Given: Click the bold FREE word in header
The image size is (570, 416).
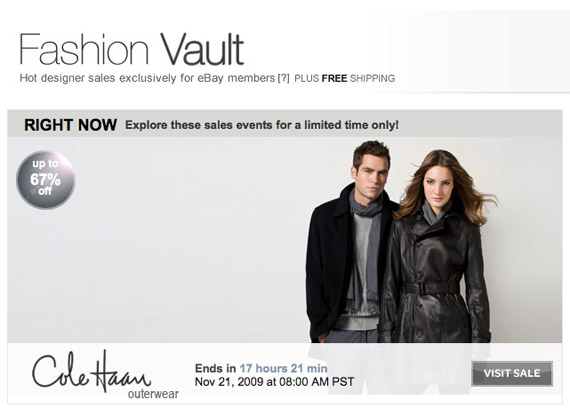Looking at the screenshot, I should pos(334,79).
